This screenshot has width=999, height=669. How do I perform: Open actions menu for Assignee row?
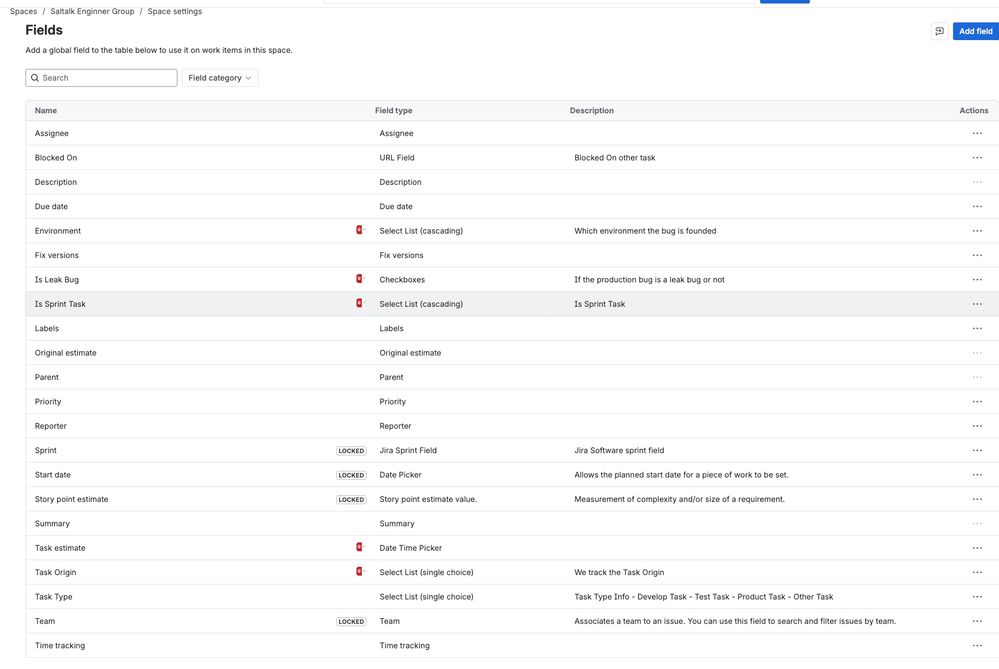[x=977, y=133]
